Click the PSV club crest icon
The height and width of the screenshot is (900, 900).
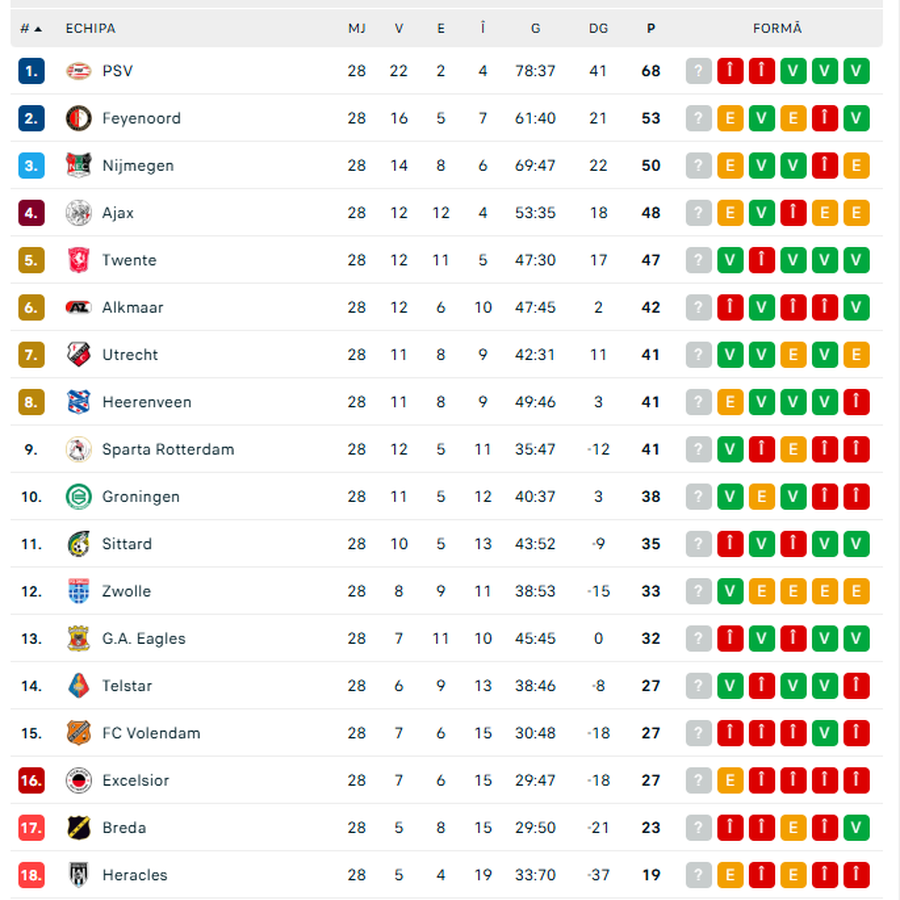click(x=78, y=71)
